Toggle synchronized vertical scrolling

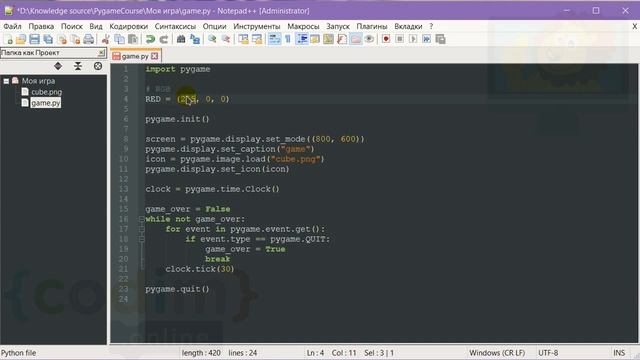coord(243,39)
